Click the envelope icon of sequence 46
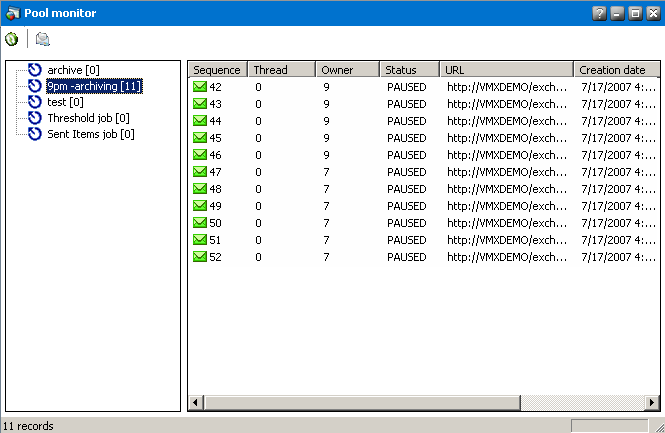 (200, 154)
